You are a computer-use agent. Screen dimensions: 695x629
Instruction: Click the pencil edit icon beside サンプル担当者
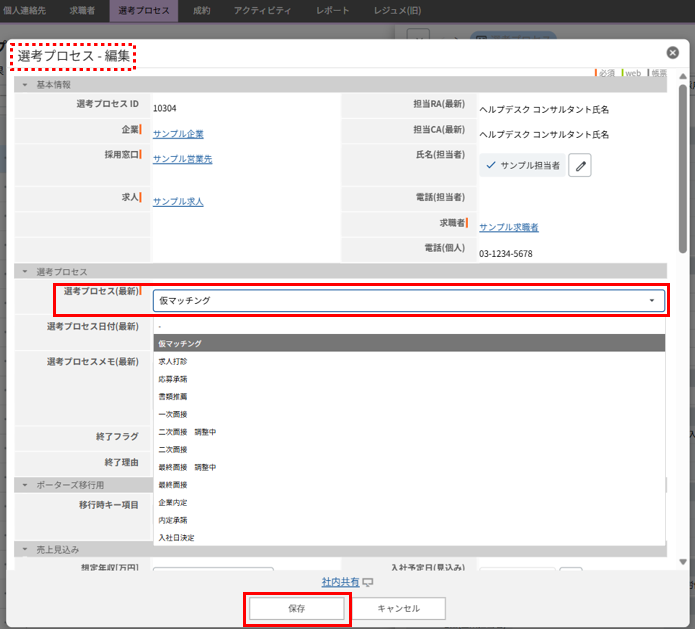(580, 165)
